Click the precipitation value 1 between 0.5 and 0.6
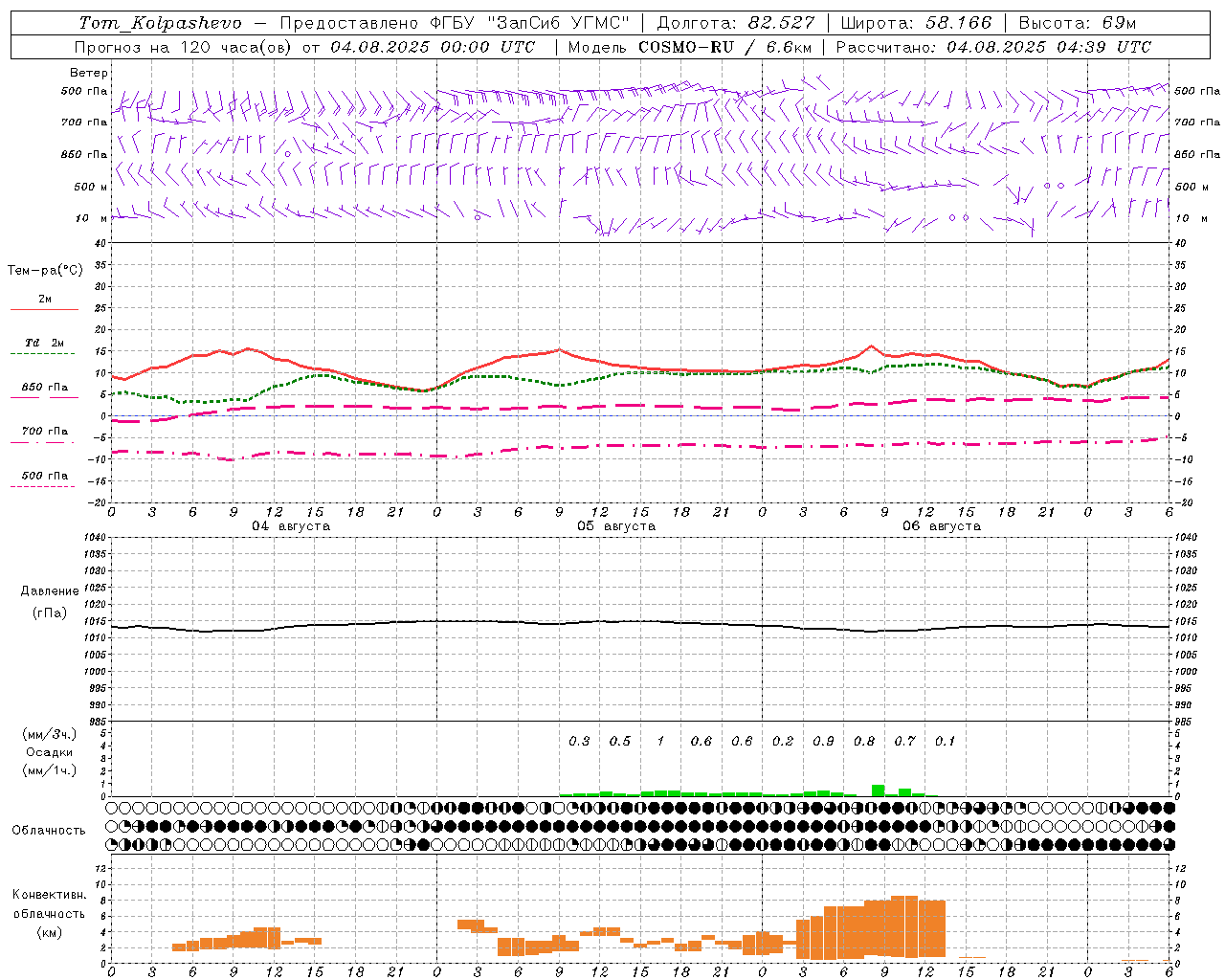Viewport: 1225px width, 980px height. (660, 741)
